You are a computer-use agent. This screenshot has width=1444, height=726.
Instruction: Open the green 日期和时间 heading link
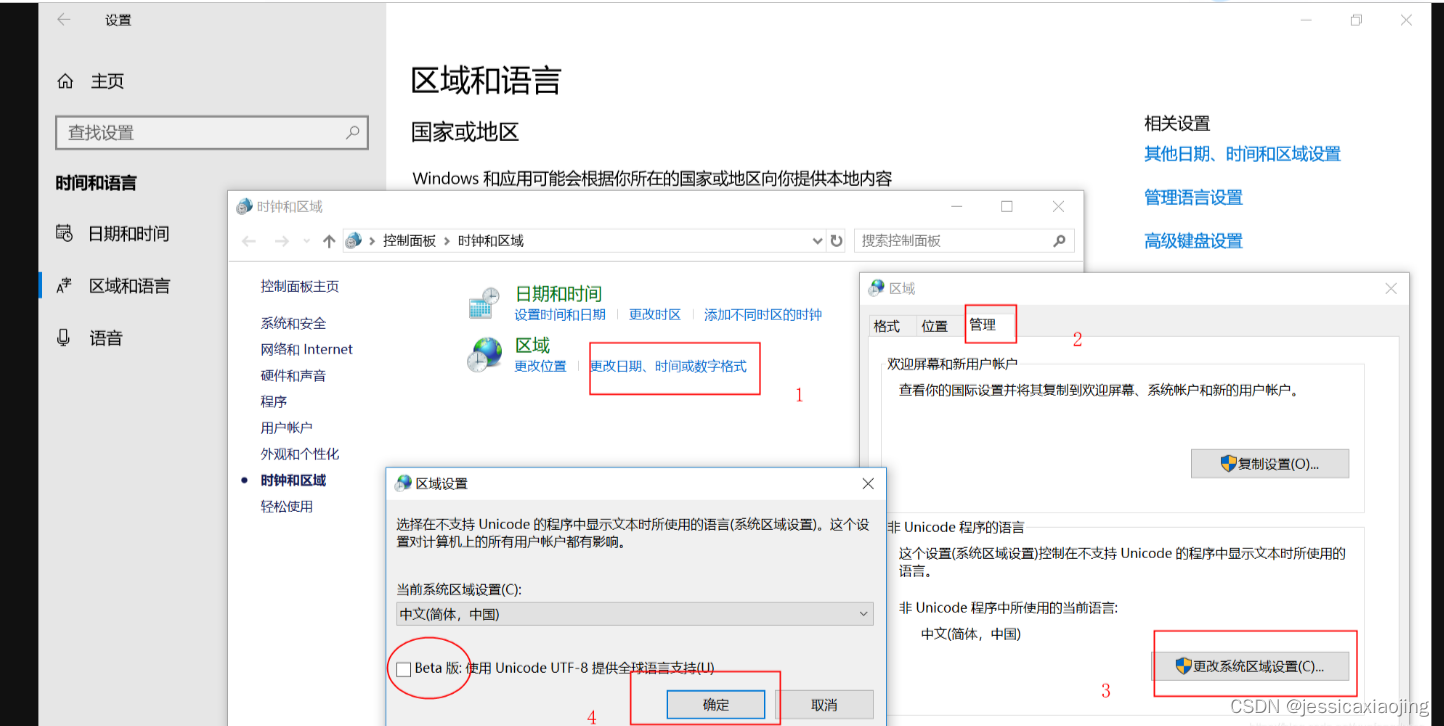[x=558, y=294]
